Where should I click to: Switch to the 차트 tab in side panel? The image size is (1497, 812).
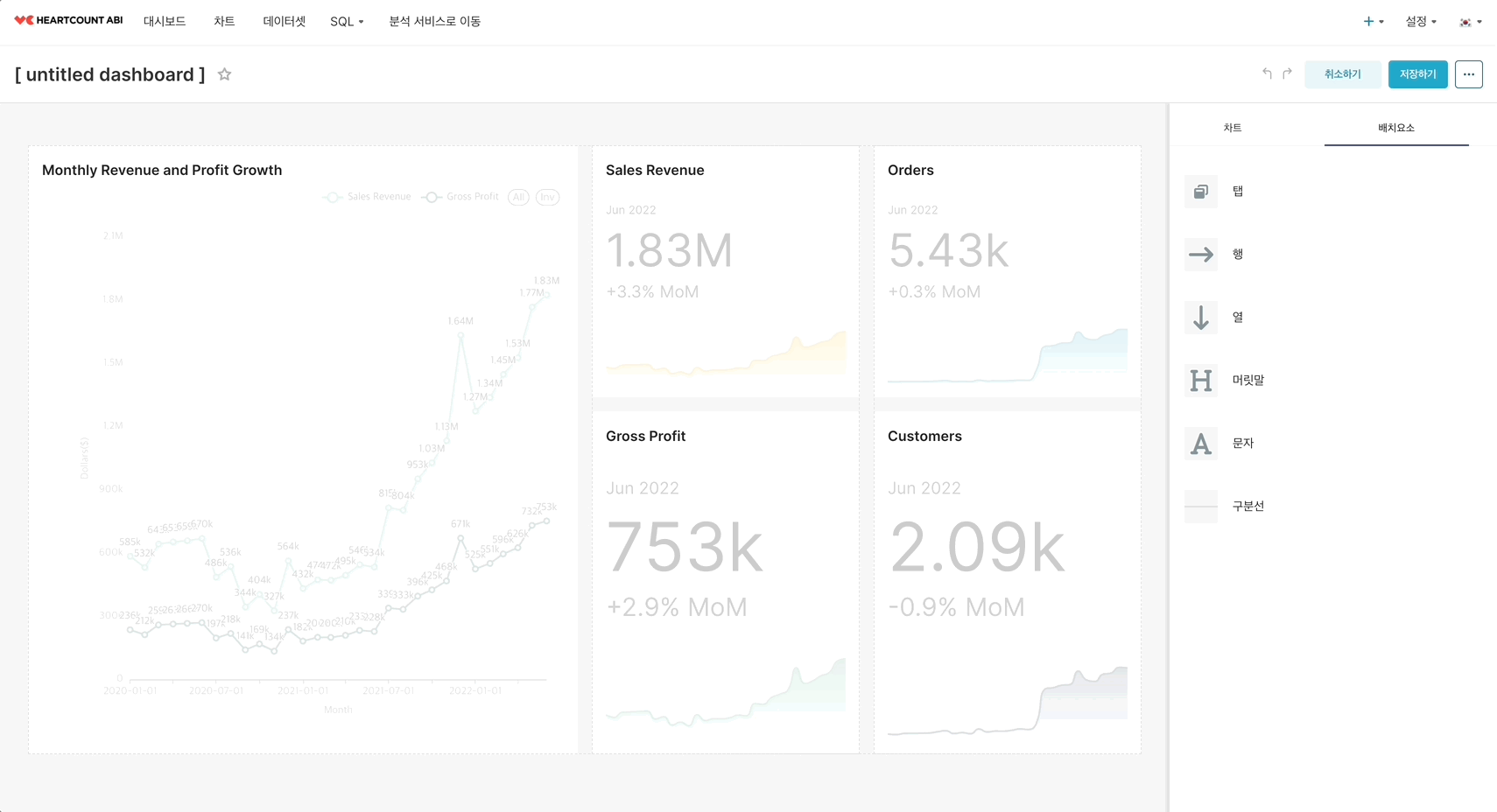coord(1233,128)
